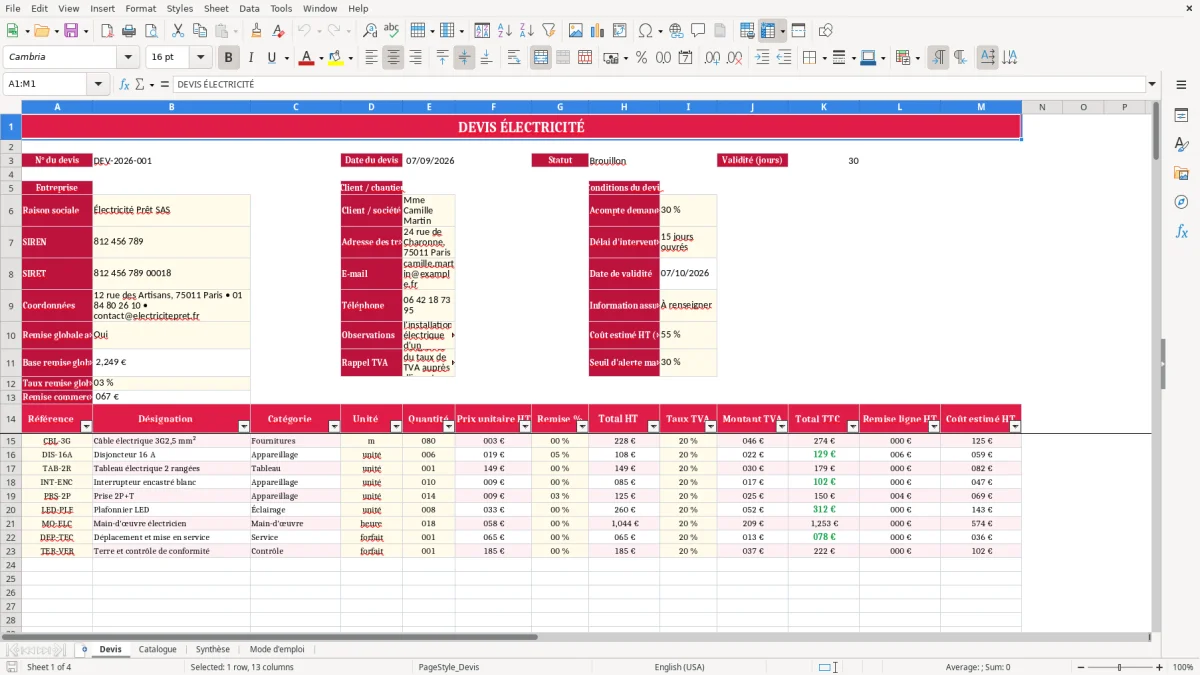Screen dimensions: 1200x675
Task: Select column D by its header
Action: click(x=371, y=107)
